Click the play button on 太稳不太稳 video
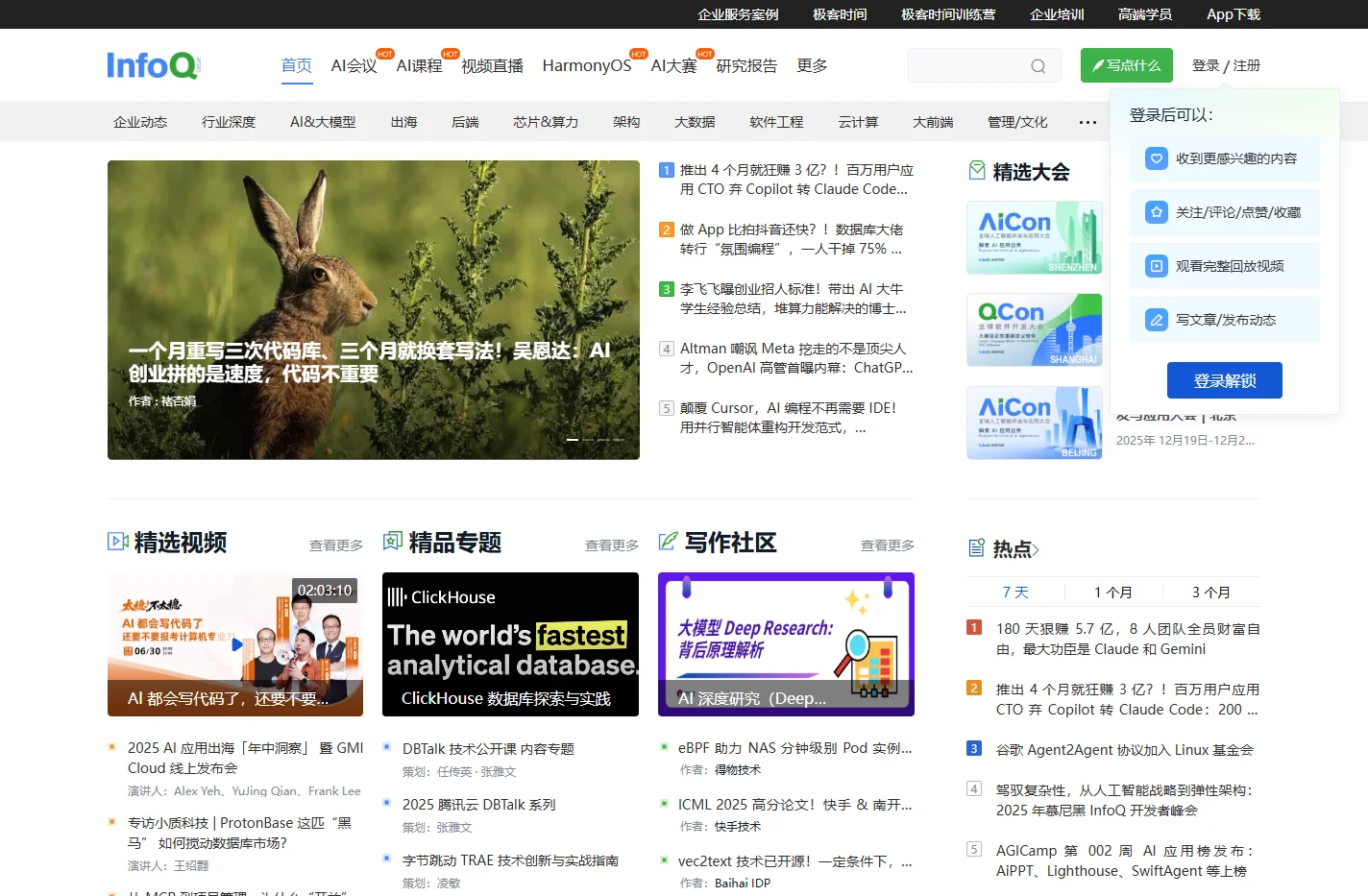 pyautogui.click(x=237, y=644)
